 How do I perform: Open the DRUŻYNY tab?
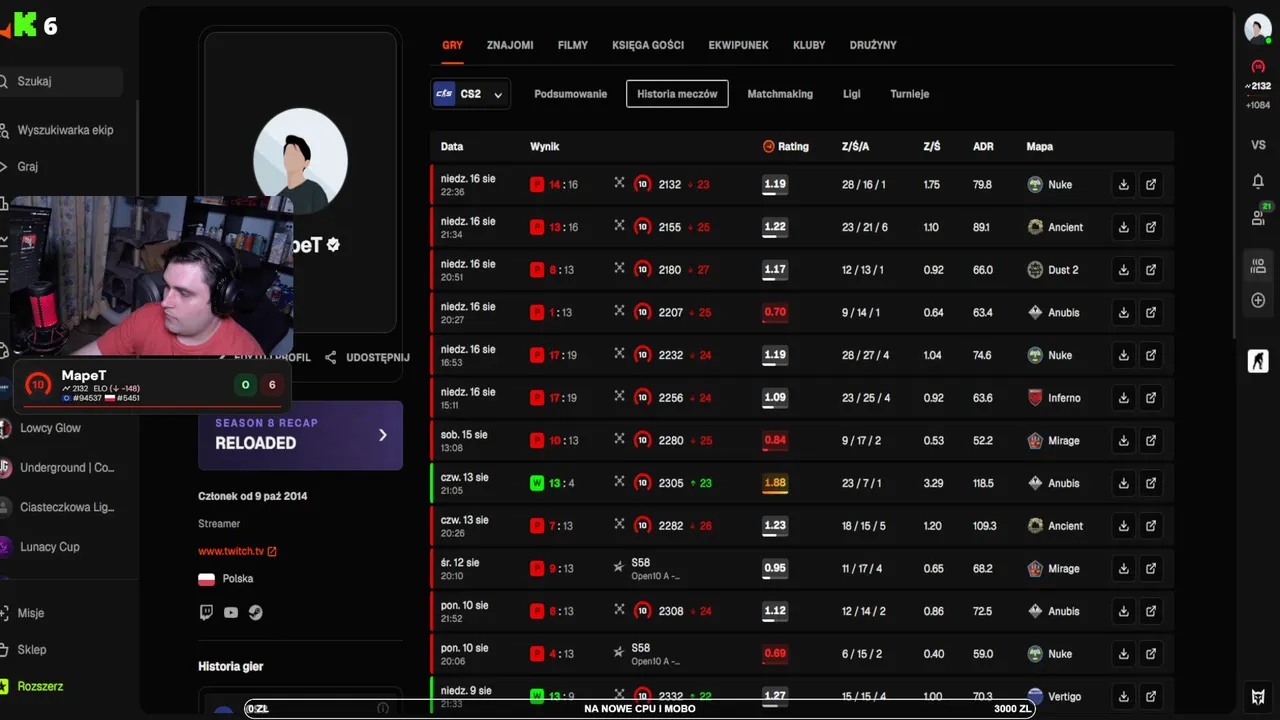873,45
